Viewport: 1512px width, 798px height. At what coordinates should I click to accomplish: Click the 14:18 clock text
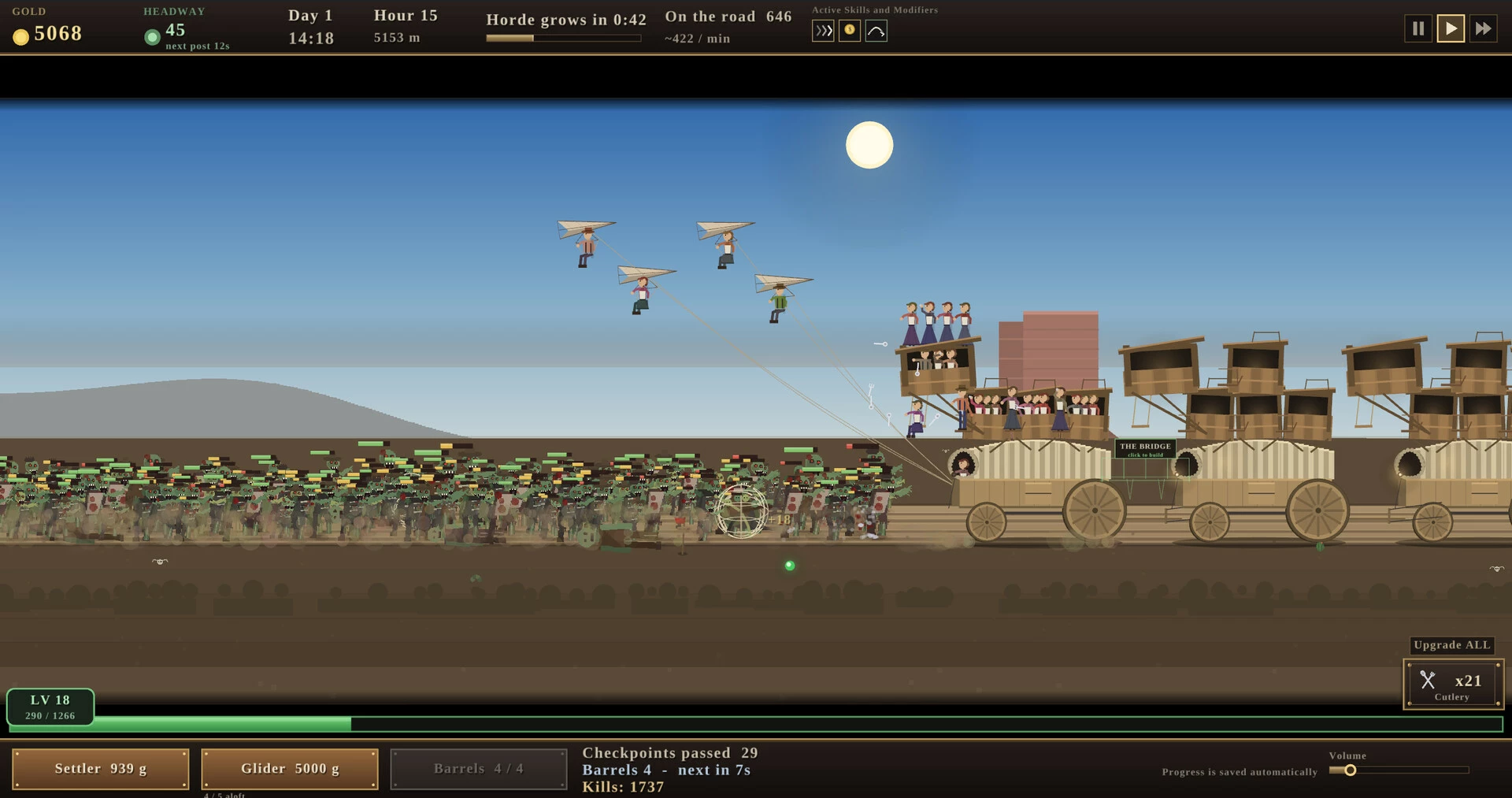[x=311, y=39]
